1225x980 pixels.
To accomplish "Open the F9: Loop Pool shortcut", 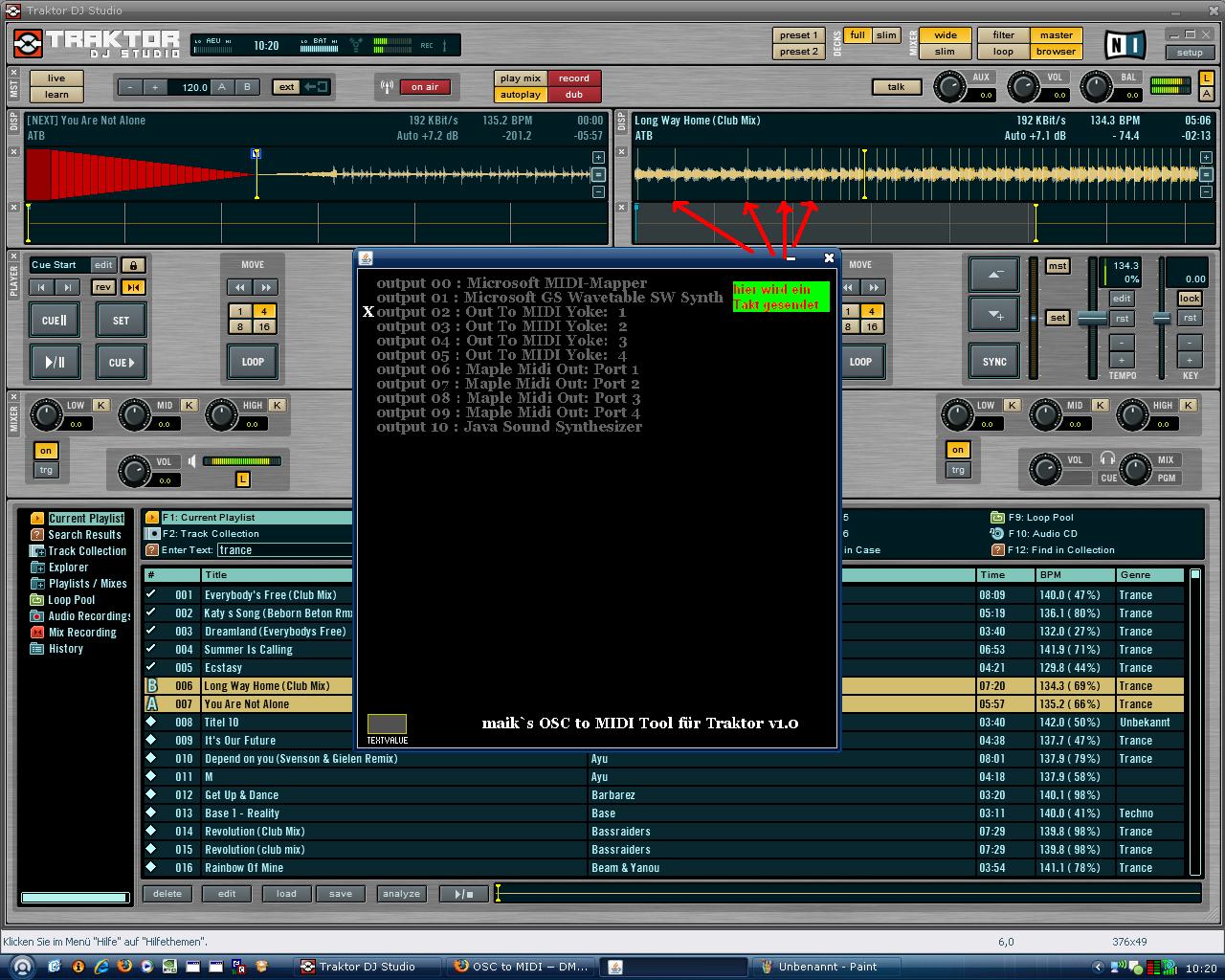I will pyautogui.click(x=1039, y=518).
